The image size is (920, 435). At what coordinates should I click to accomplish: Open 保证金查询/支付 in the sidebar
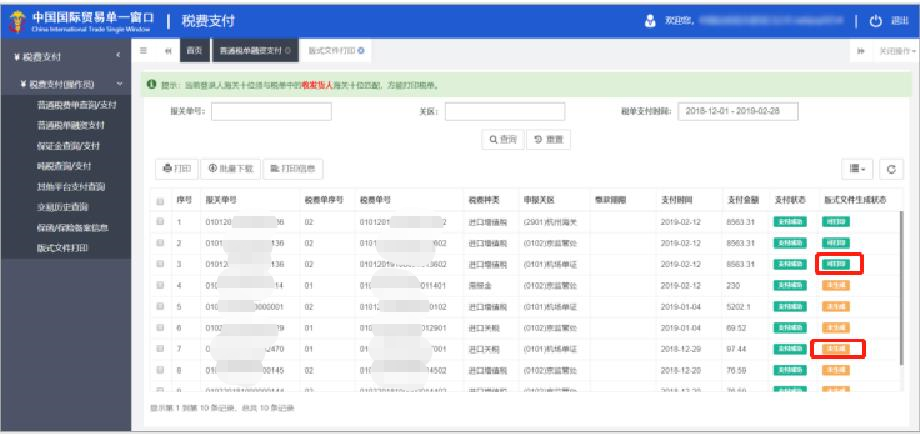tap(70, 145)
